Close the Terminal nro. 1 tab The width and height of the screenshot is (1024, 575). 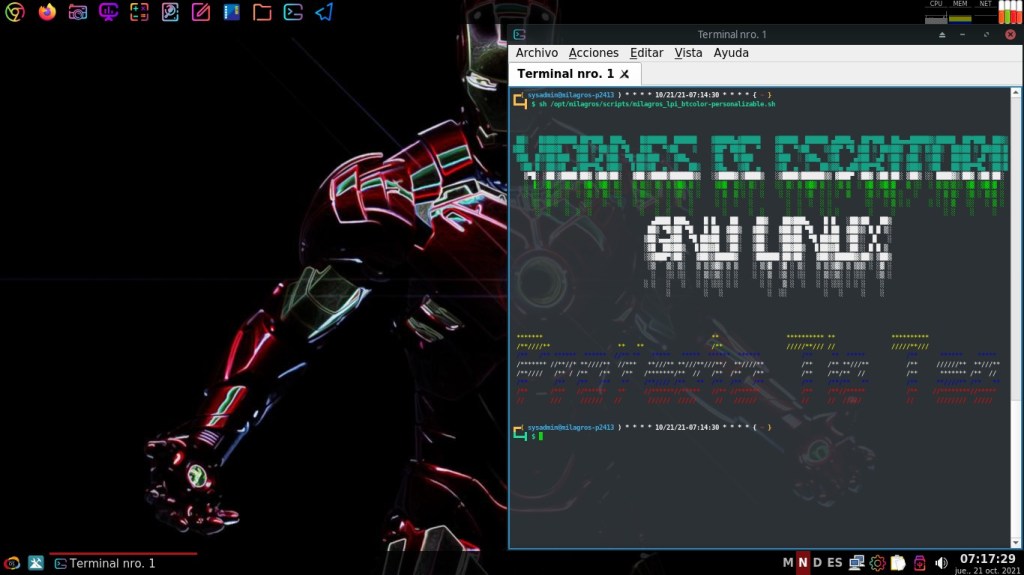[x=625, y=74]
